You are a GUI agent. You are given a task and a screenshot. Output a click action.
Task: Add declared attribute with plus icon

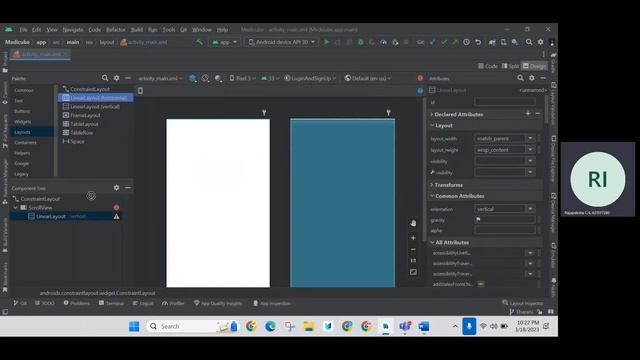[x=528, y=114]
